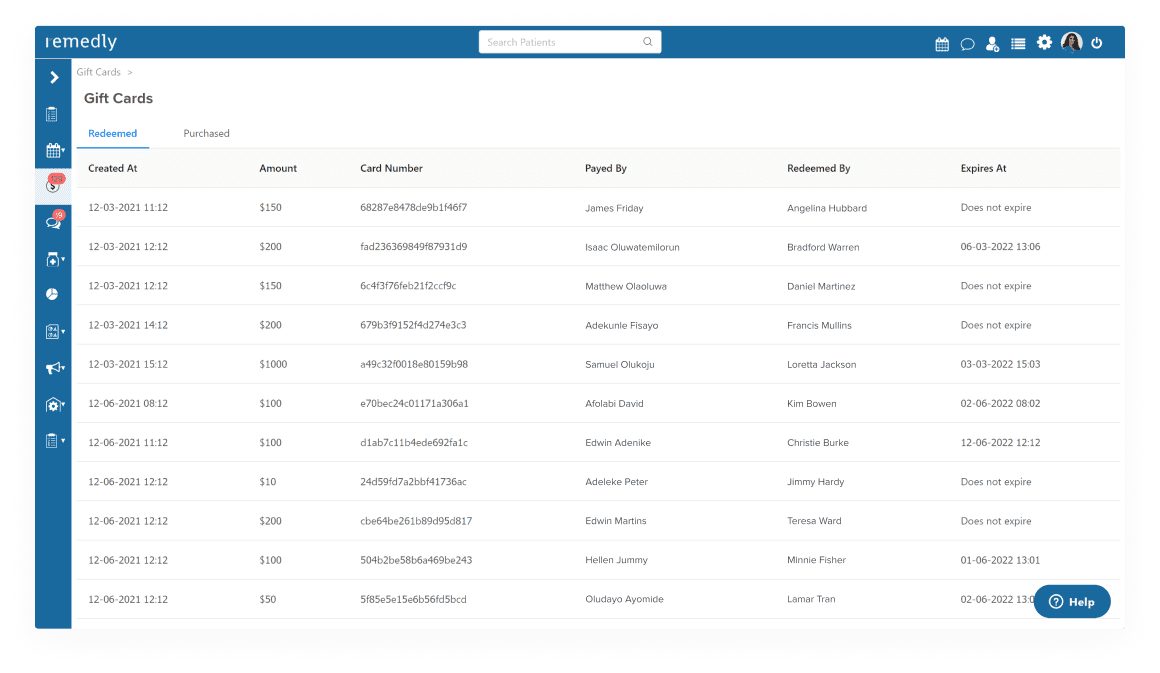Open the settings gear in header
Screen dimensions: 1160x673
(x=1044, y=42)
